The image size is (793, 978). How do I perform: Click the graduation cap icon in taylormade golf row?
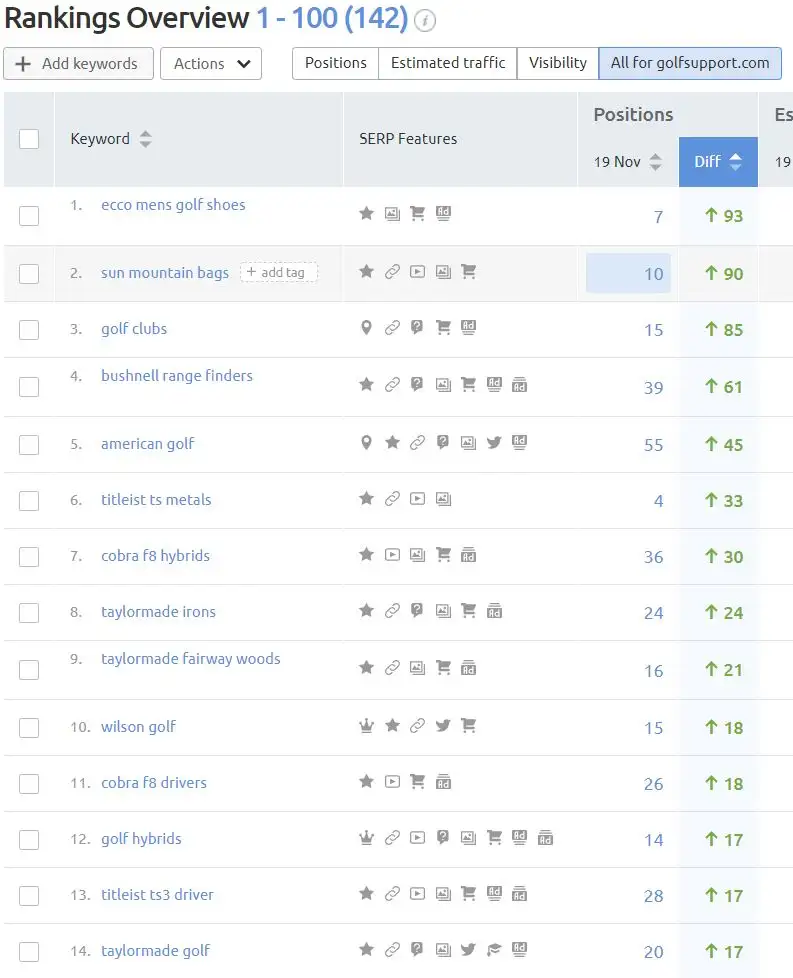click(494, 949)
